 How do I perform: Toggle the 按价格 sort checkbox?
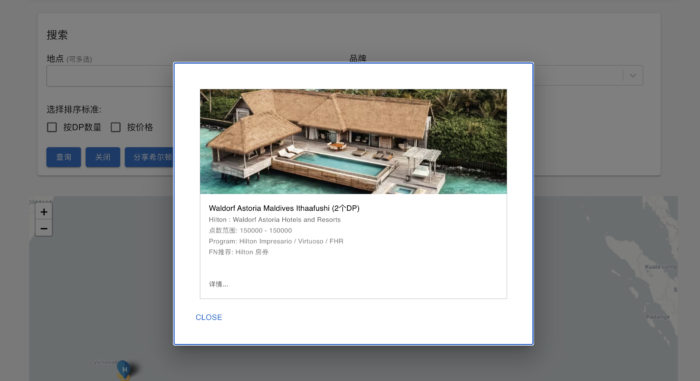(116, 127)
